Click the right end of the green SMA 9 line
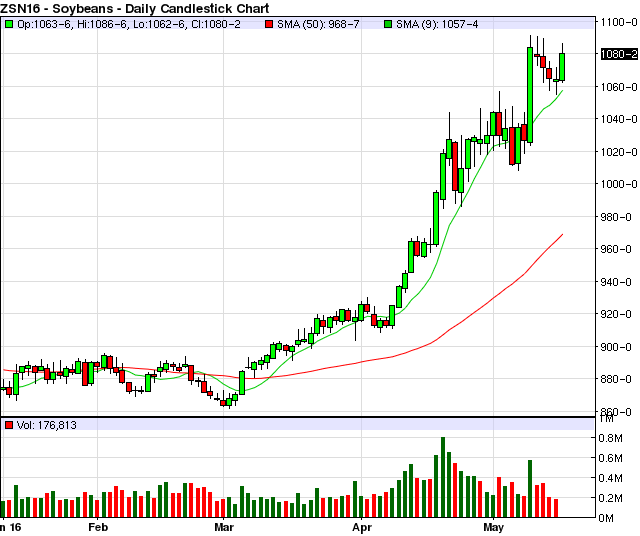Viewport: 640px width, 536px height. tap(562, 91)
